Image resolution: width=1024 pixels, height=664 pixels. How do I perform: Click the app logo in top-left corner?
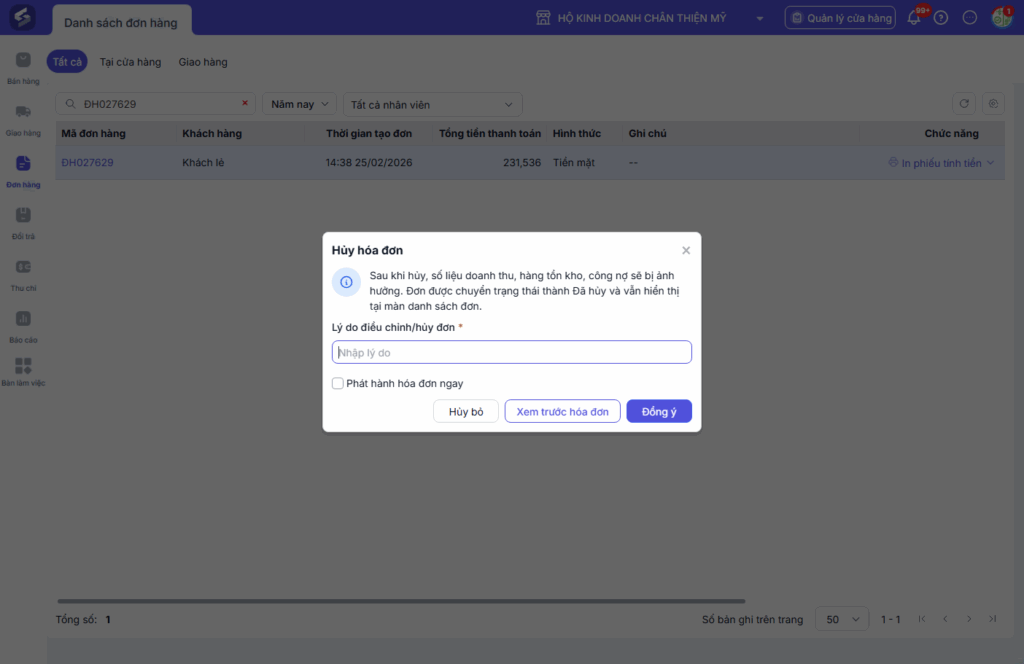[22, 18]
